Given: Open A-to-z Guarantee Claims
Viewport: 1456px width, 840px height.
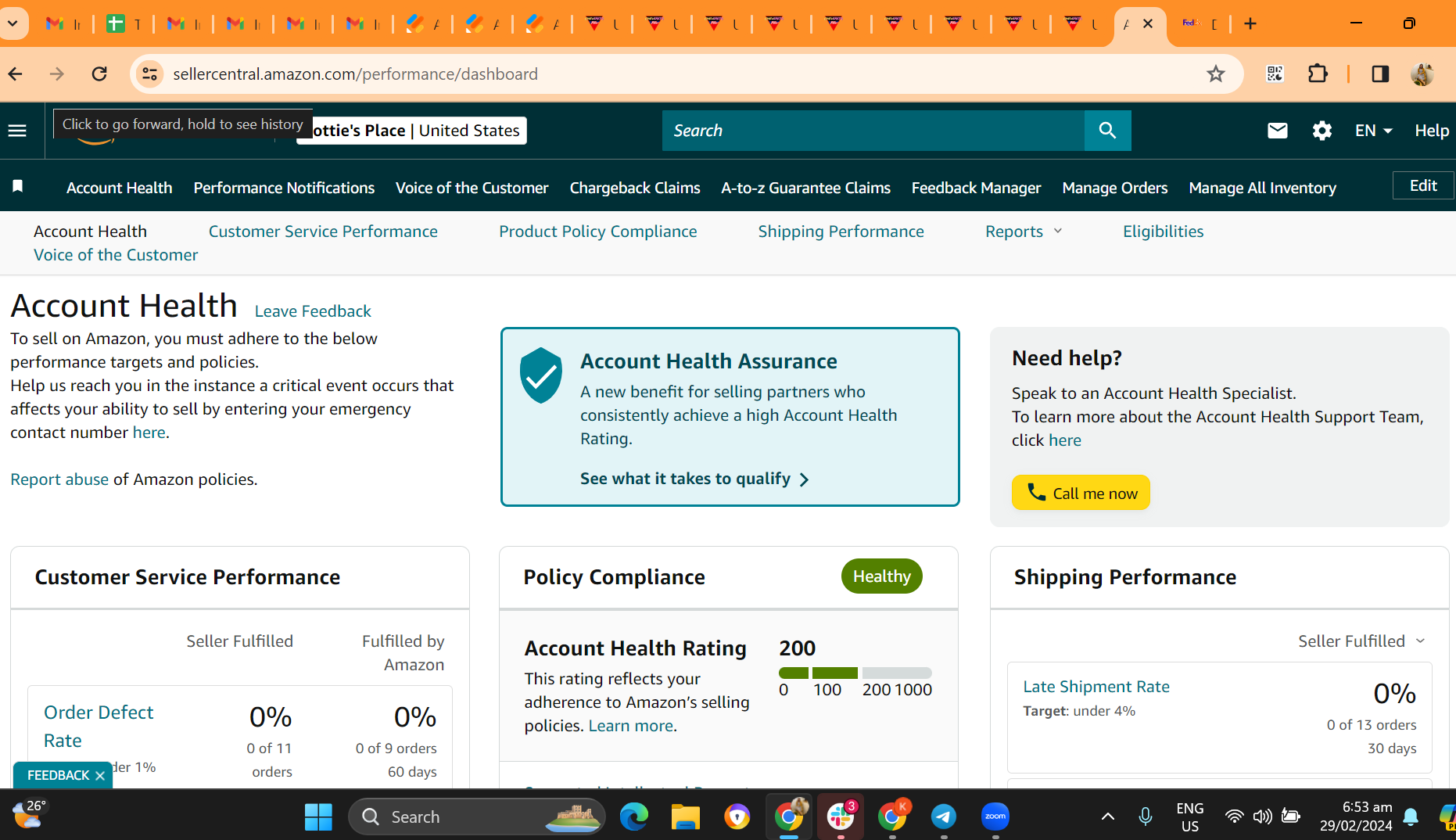Looking at the screenshot, I should 806,188.
